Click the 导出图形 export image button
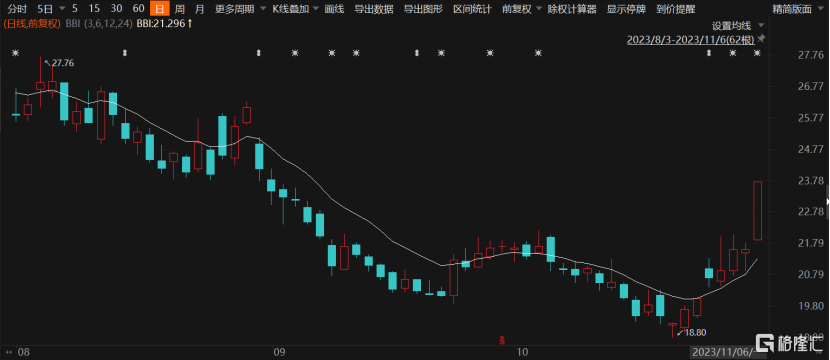 pyautogui.click(x=423, y=9)
